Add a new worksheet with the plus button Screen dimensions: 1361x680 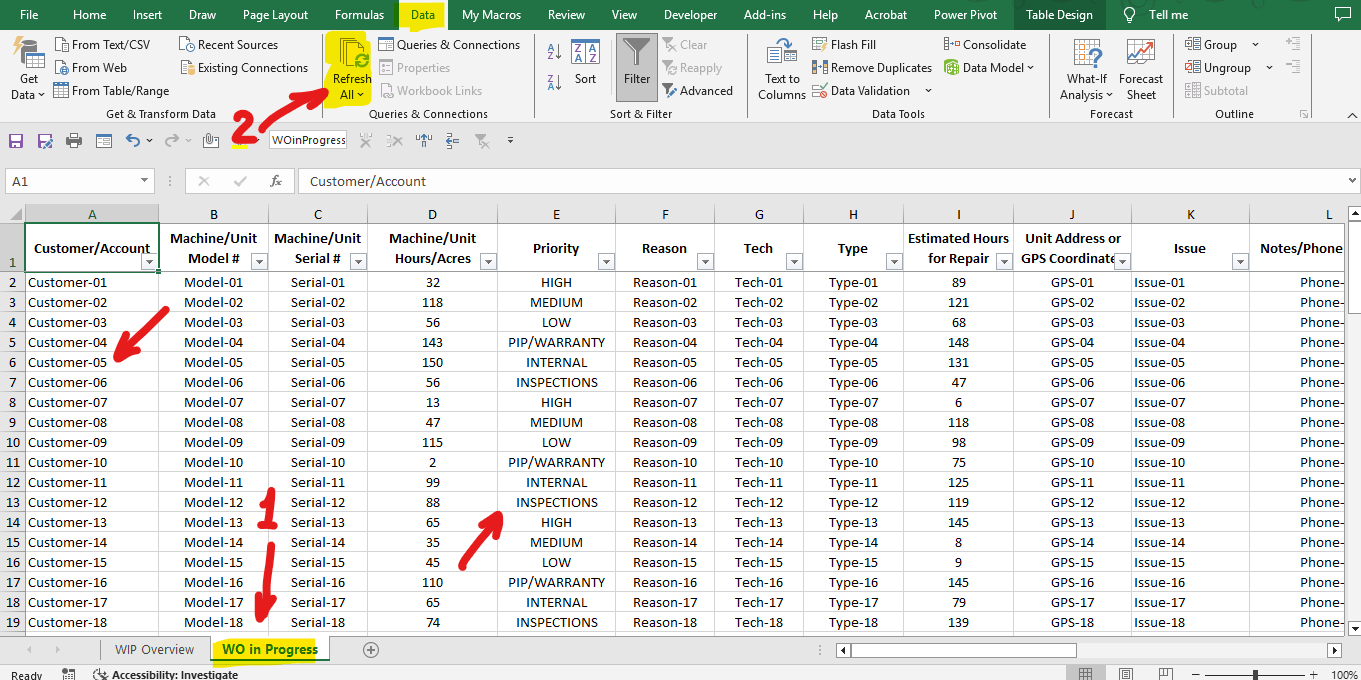coord(370,649)
